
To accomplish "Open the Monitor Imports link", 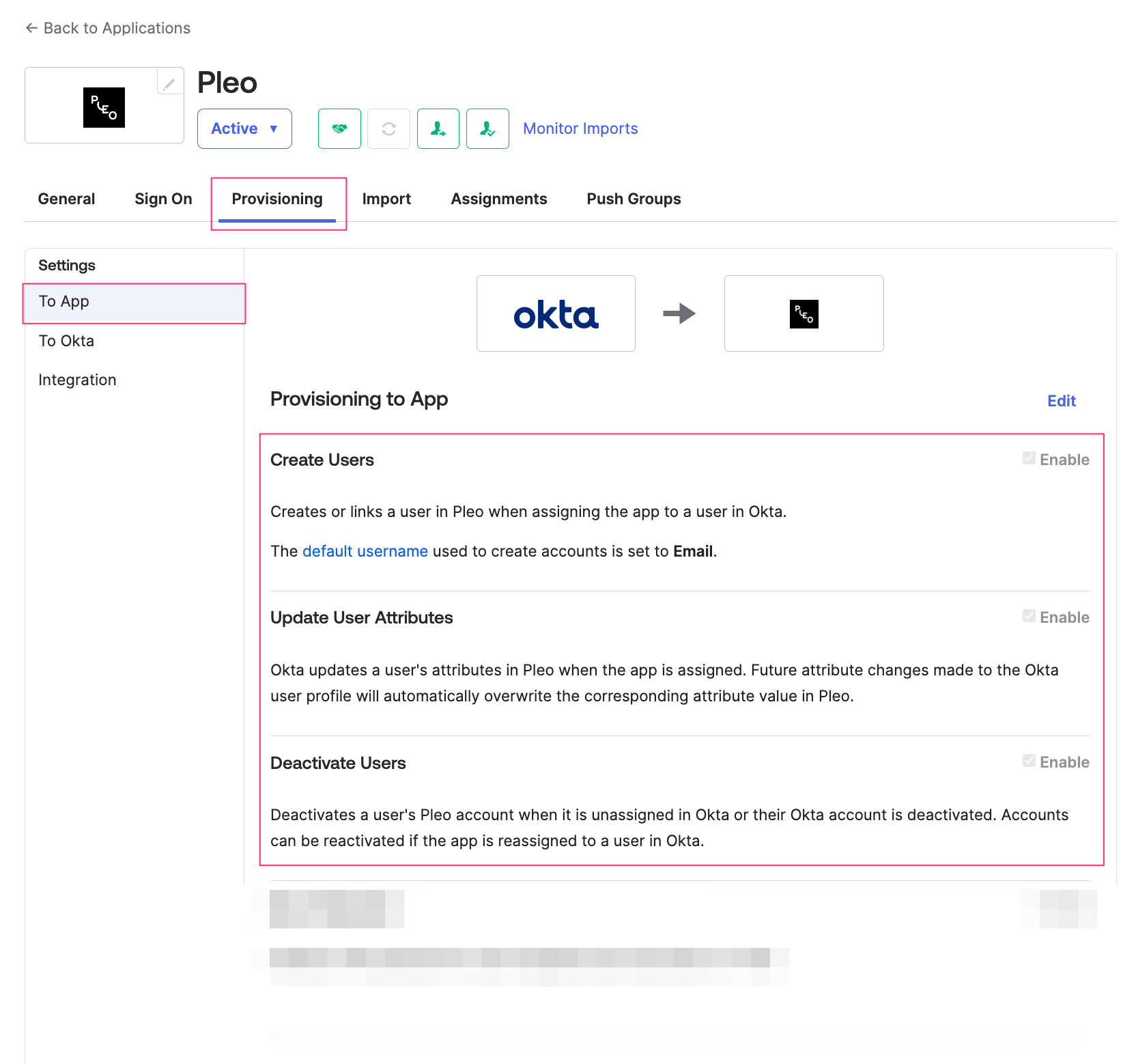I will (x=580, y=128).
